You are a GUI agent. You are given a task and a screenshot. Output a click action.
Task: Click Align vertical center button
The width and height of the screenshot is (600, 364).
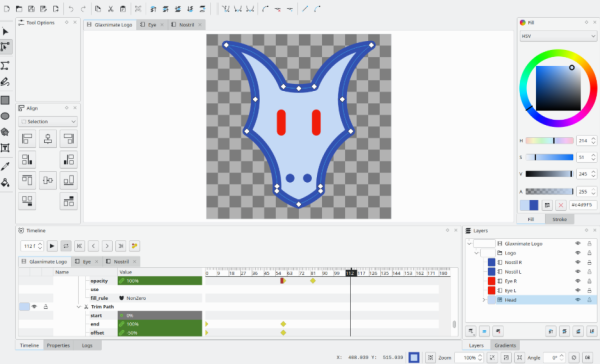[x=48, y=180]
